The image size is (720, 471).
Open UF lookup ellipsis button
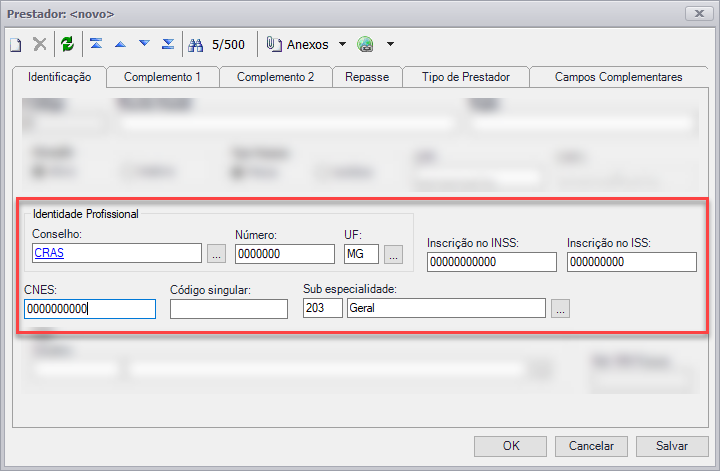(394, 254)
